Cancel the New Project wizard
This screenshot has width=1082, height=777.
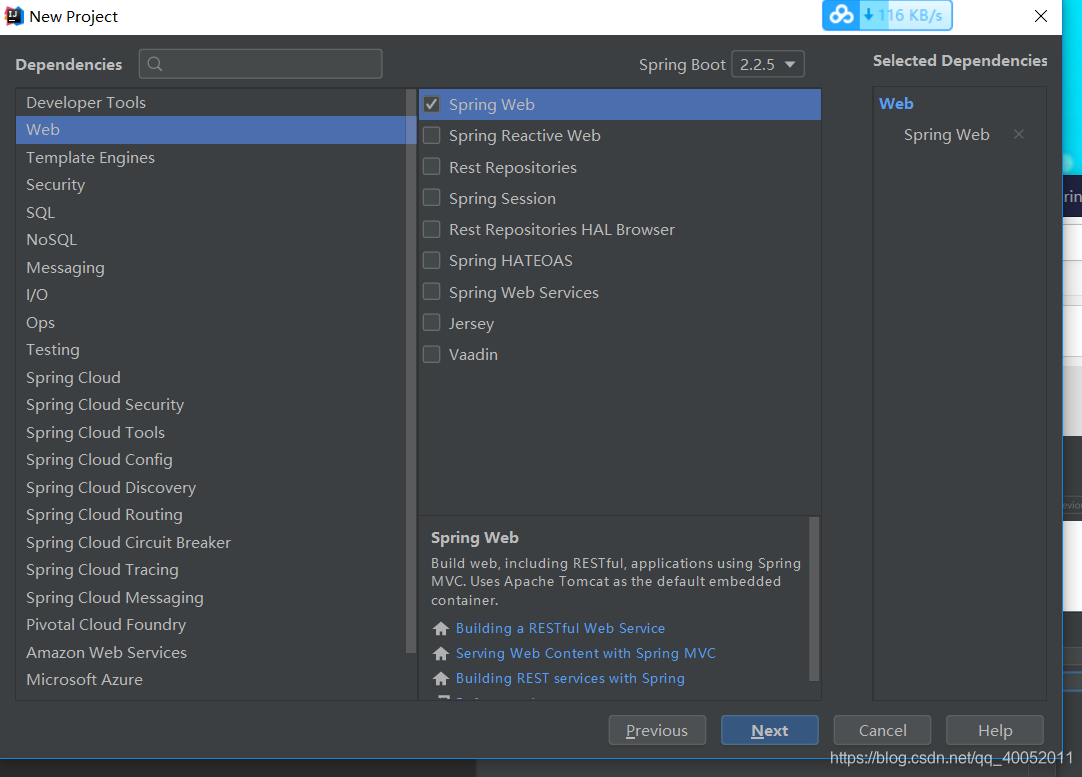pyautogui.click(x=882, y=730)
